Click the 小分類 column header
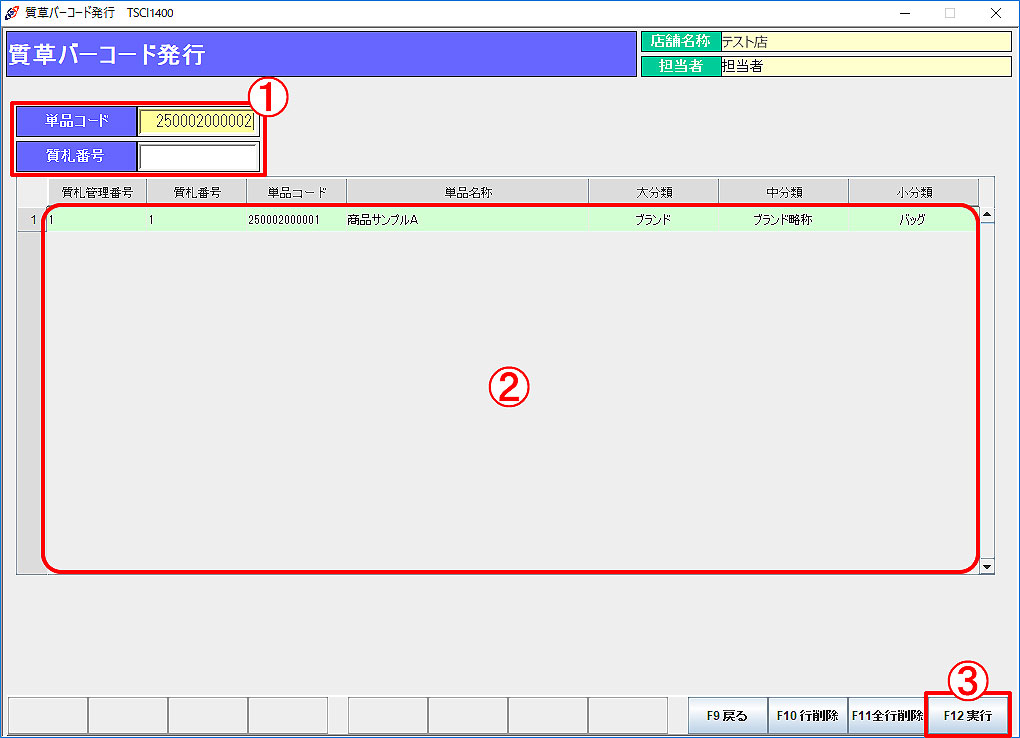 [x=914, y=193]
